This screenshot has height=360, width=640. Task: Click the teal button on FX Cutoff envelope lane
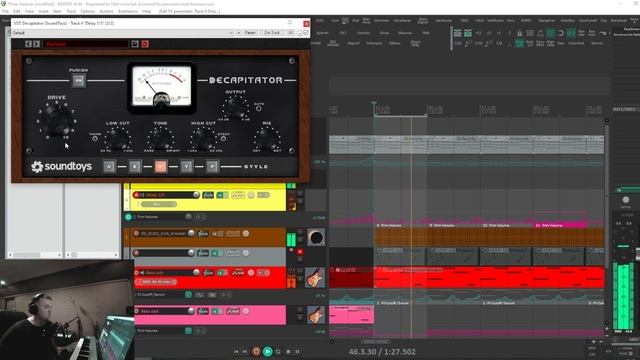(x=188, y=294)
